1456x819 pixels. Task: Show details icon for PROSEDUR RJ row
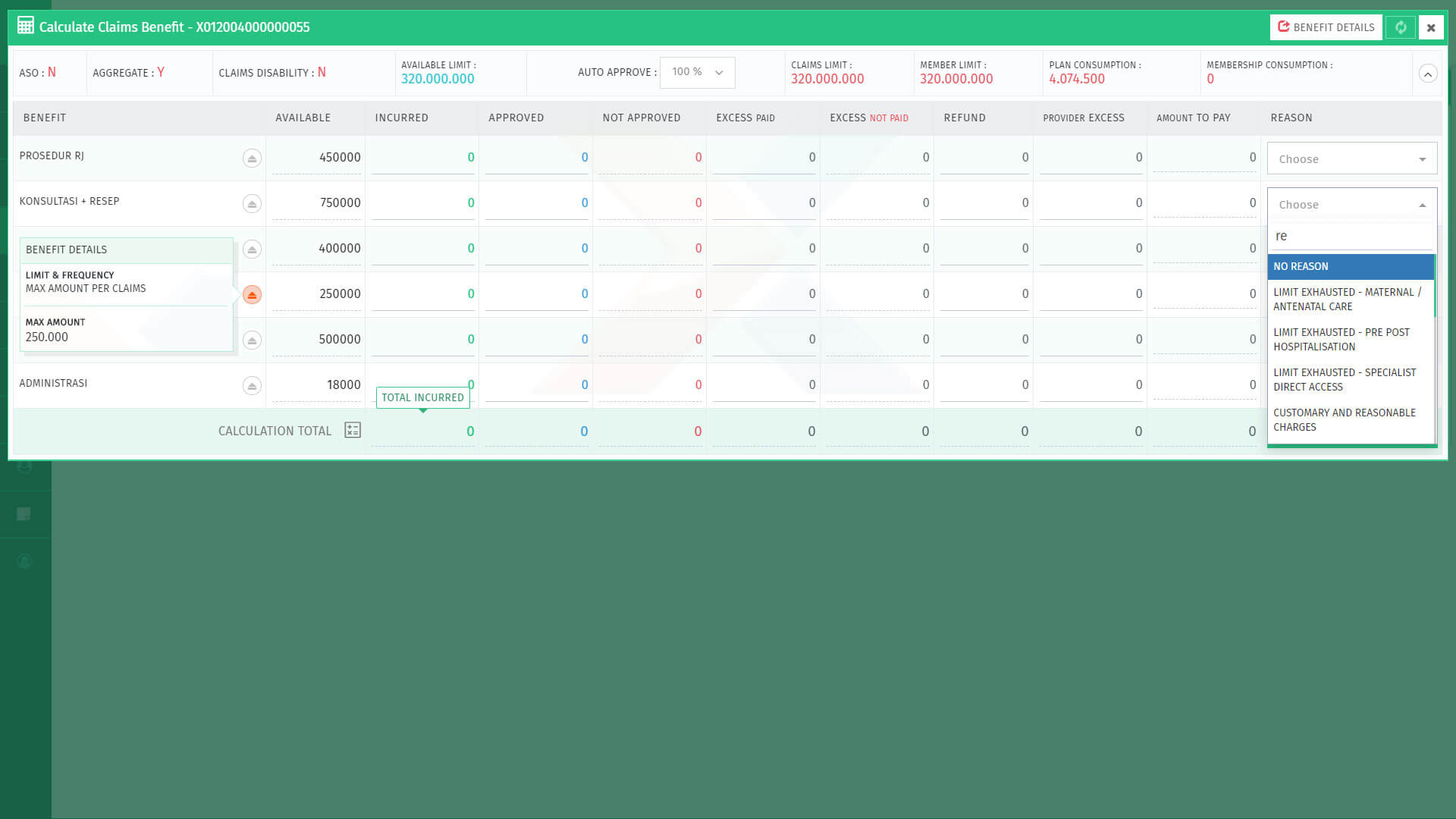pyautogui.click(x=252, y=158)
